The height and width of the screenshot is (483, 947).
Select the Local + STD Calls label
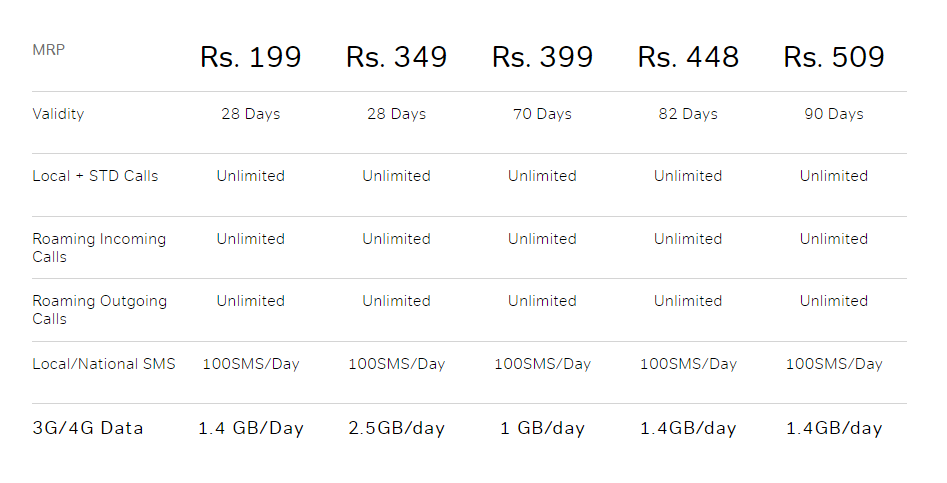pyautogui.click(x=95, y=176)
